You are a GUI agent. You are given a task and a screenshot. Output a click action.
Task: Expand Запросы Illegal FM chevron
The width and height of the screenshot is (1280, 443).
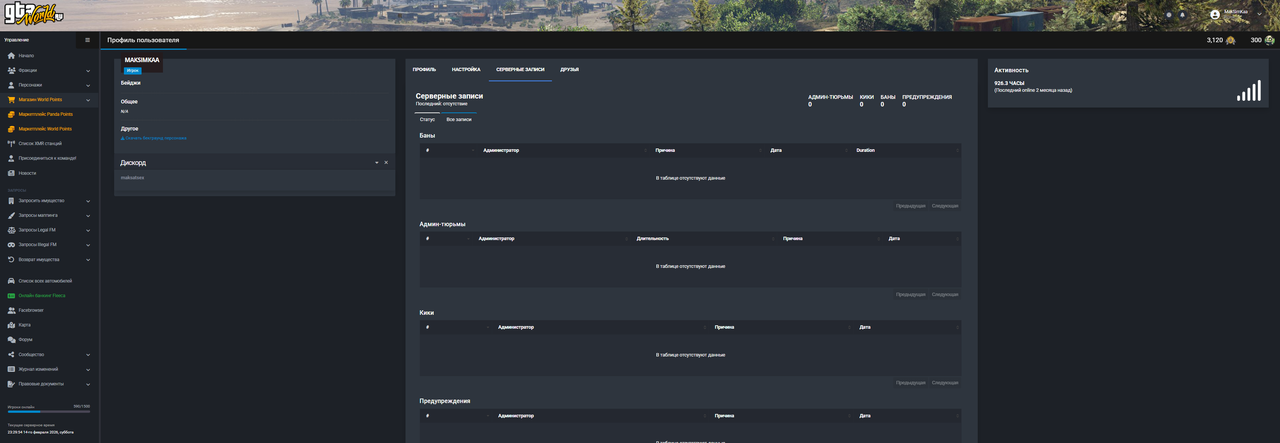click(x=88, y=245)
